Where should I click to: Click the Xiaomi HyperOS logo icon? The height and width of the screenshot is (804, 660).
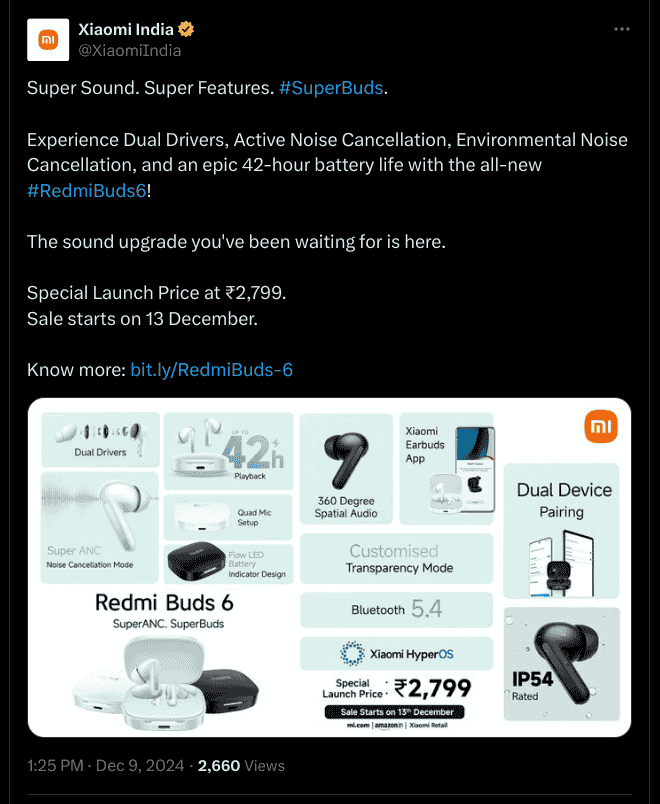[353, 653]
